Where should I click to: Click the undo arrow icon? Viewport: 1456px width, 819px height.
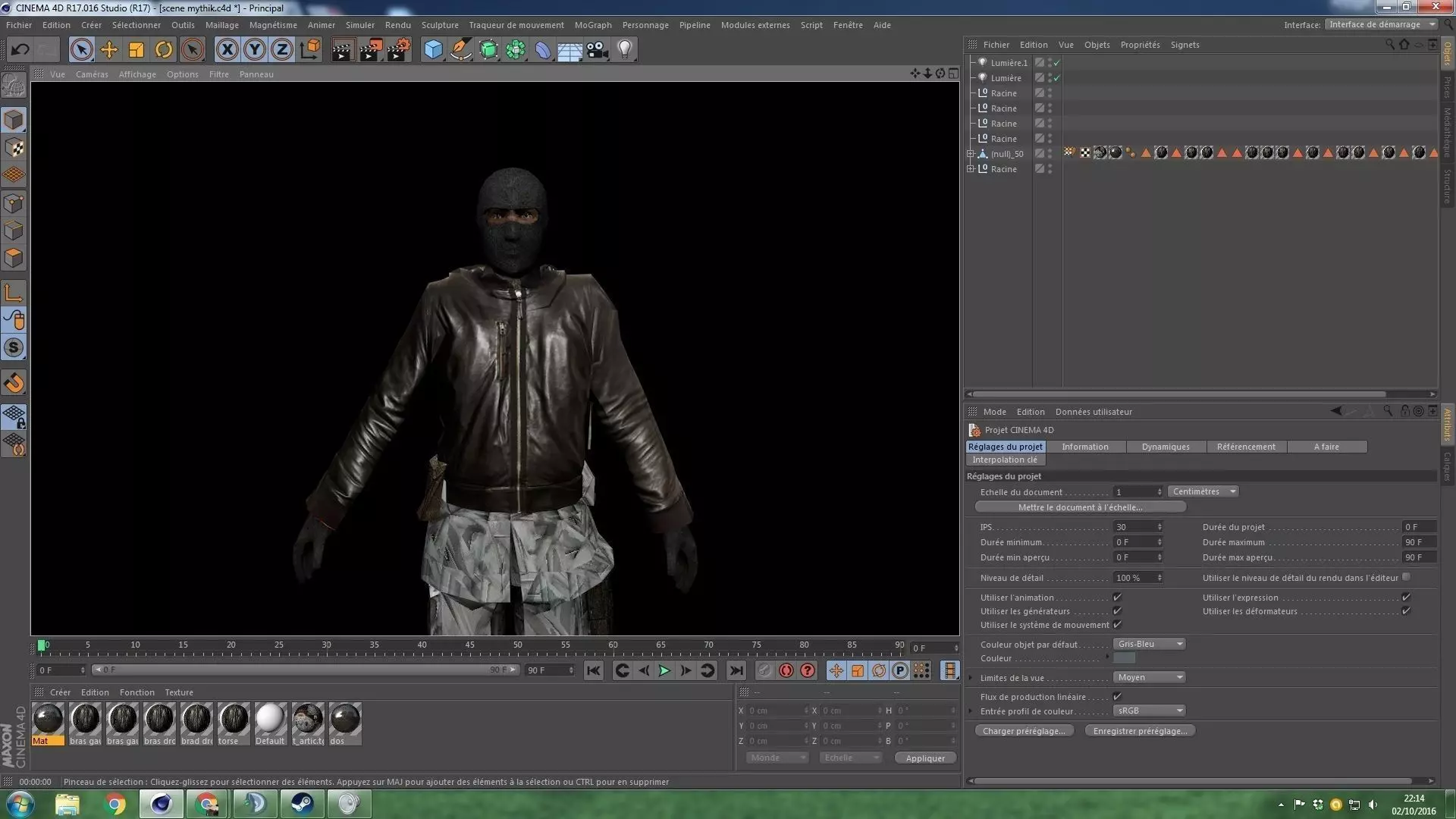[20, 50]
